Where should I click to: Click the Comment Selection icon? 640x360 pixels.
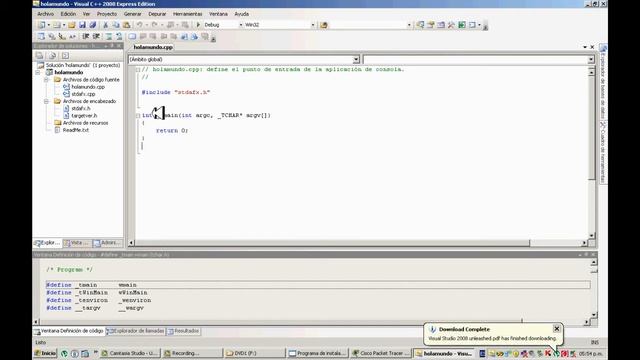click(x=109, y=37)
